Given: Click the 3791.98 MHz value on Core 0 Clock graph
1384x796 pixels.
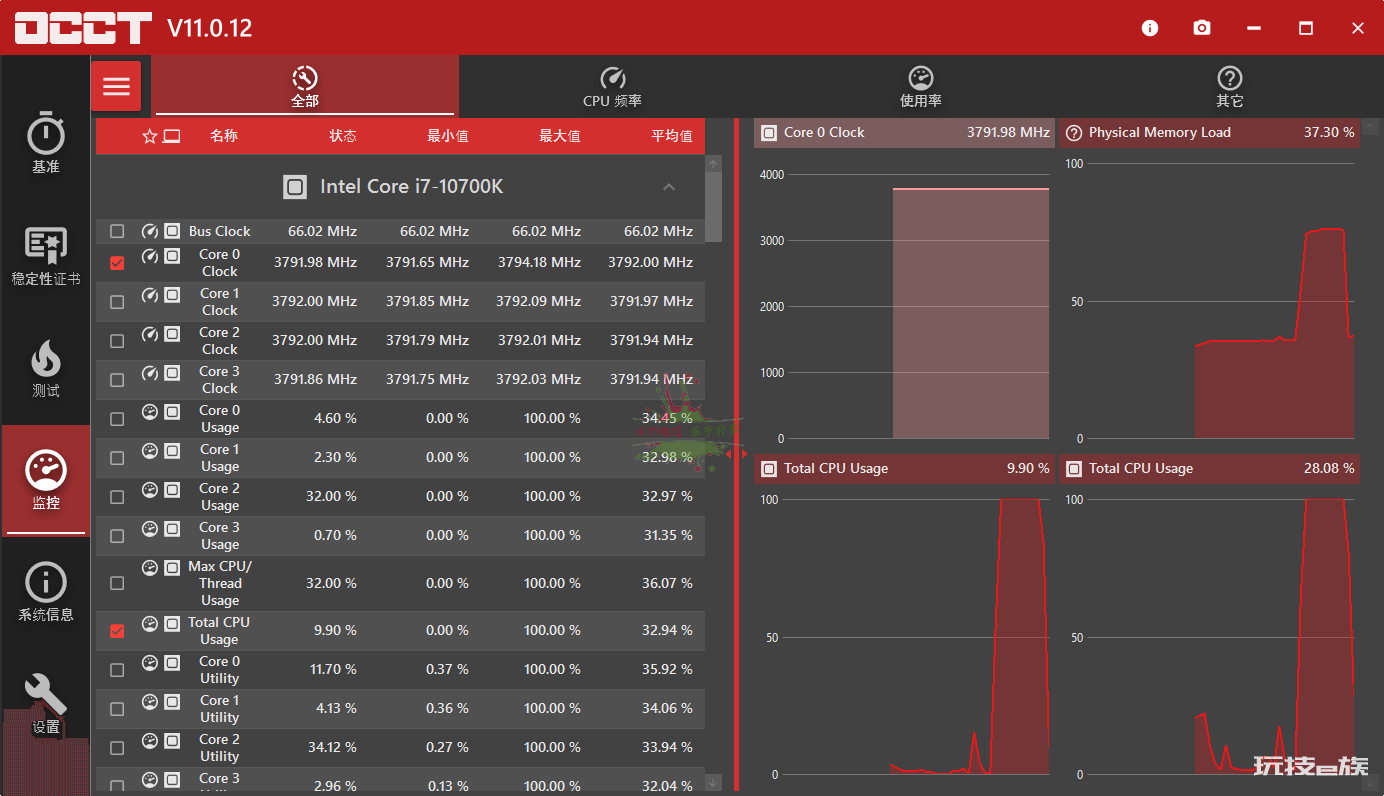Looking at the screenshot, I should (1008, 132).
